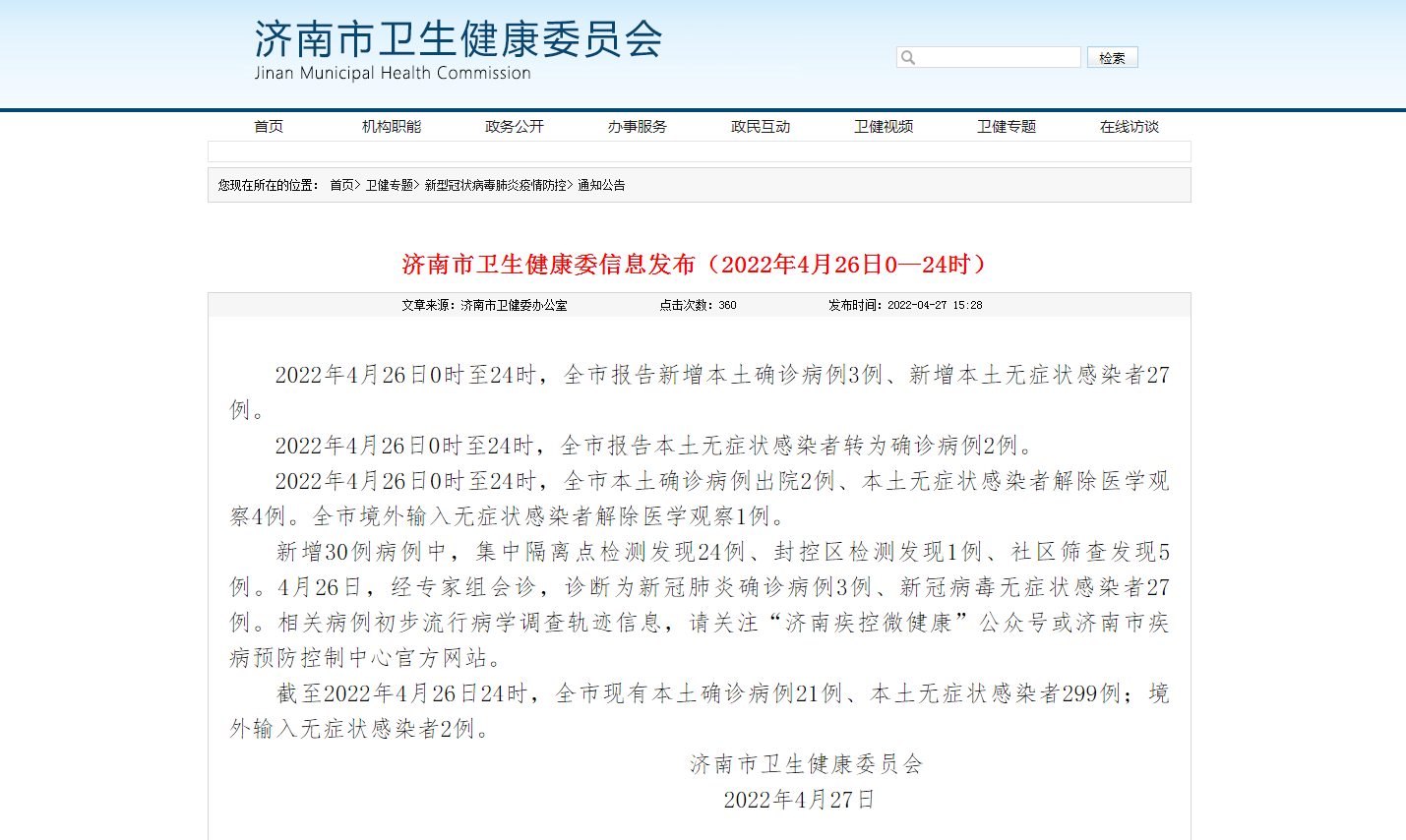The image size is (1406, 840).
Task: Click the magnifier icon in search box
Action: 908,58
